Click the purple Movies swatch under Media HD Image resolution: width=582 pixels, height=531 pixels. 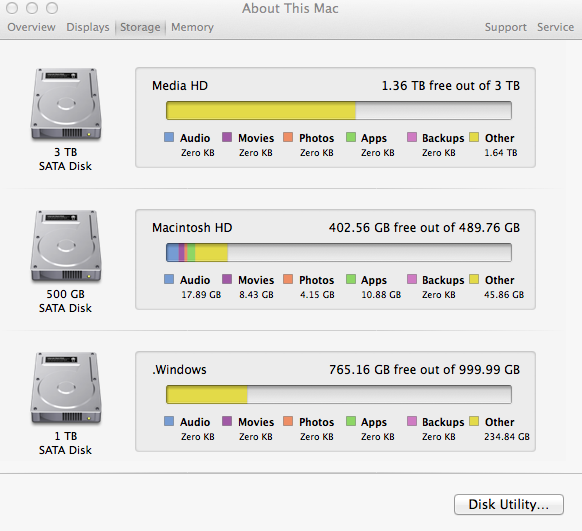click(x=227, y=137)
